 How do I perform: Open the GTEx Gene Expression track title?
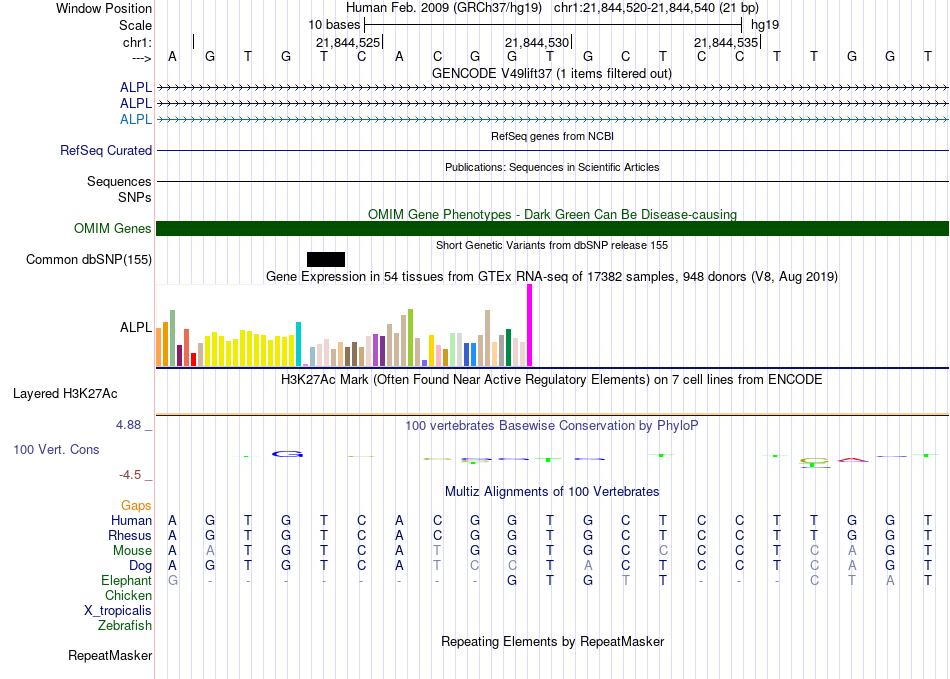552,276
